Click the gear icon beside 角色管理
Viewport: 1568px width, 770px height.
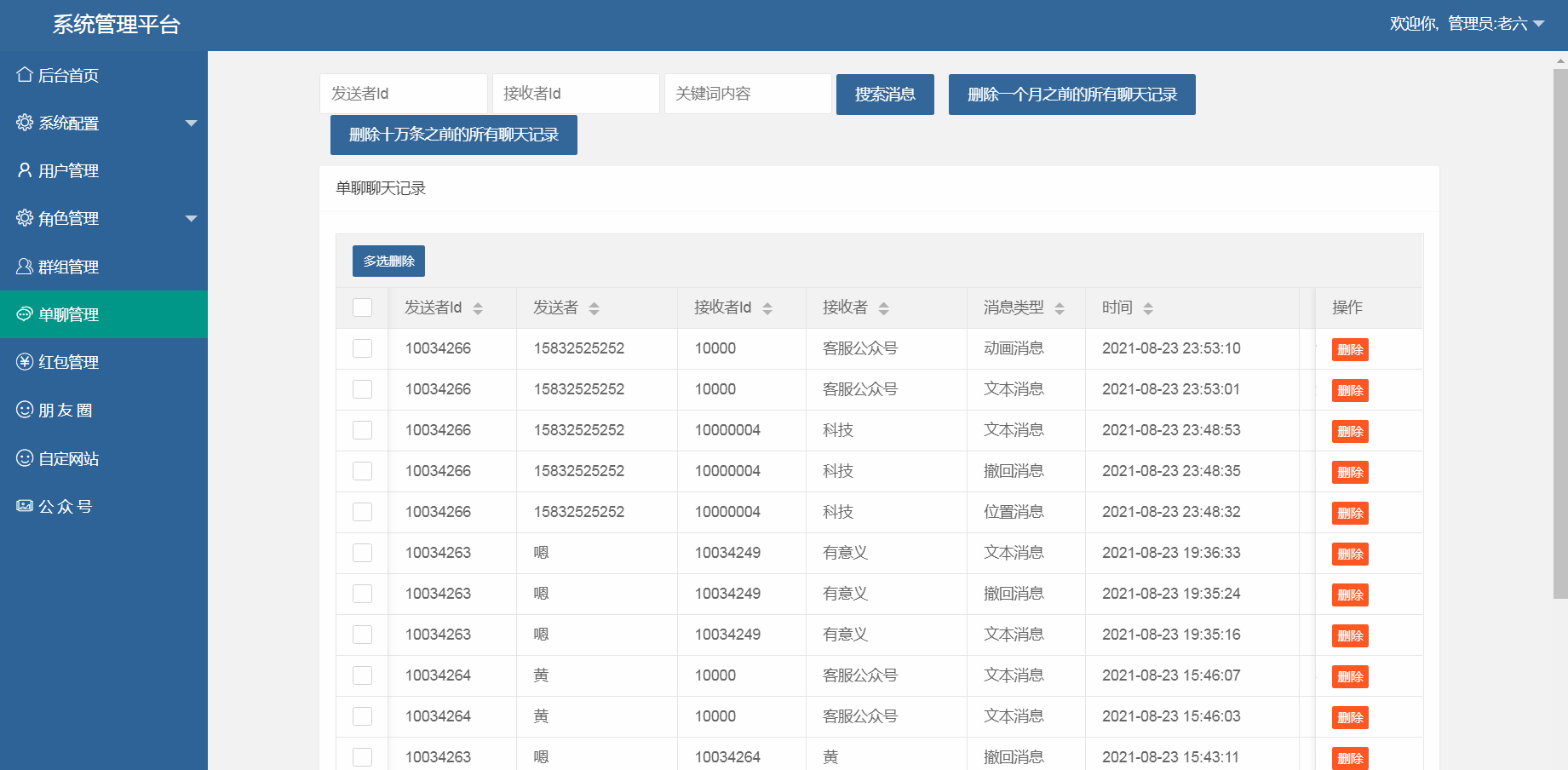[x=25, y=218]
